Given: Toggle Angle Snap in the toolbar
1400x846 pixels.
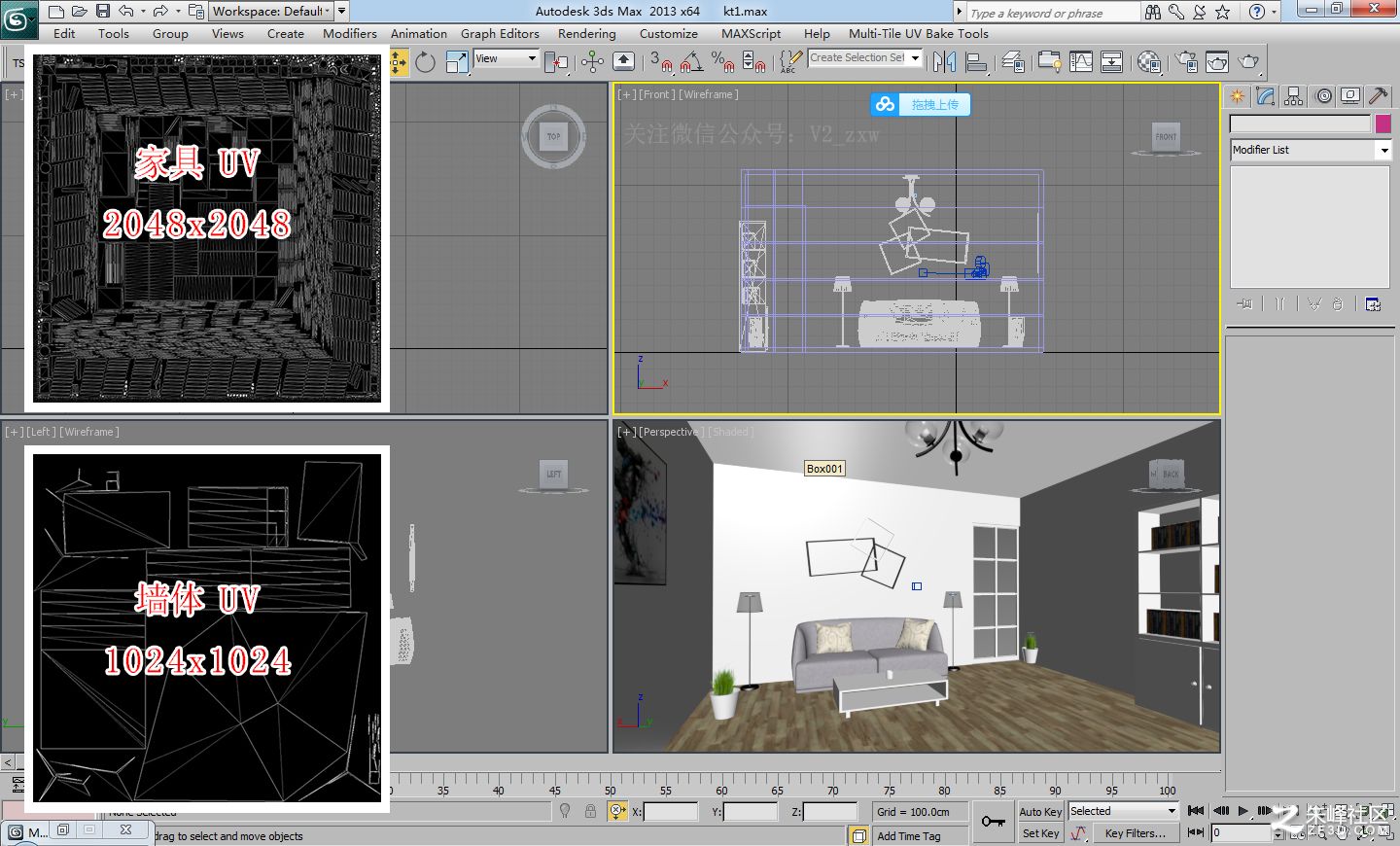Looking at the screenshot, I should pos(691,62).
